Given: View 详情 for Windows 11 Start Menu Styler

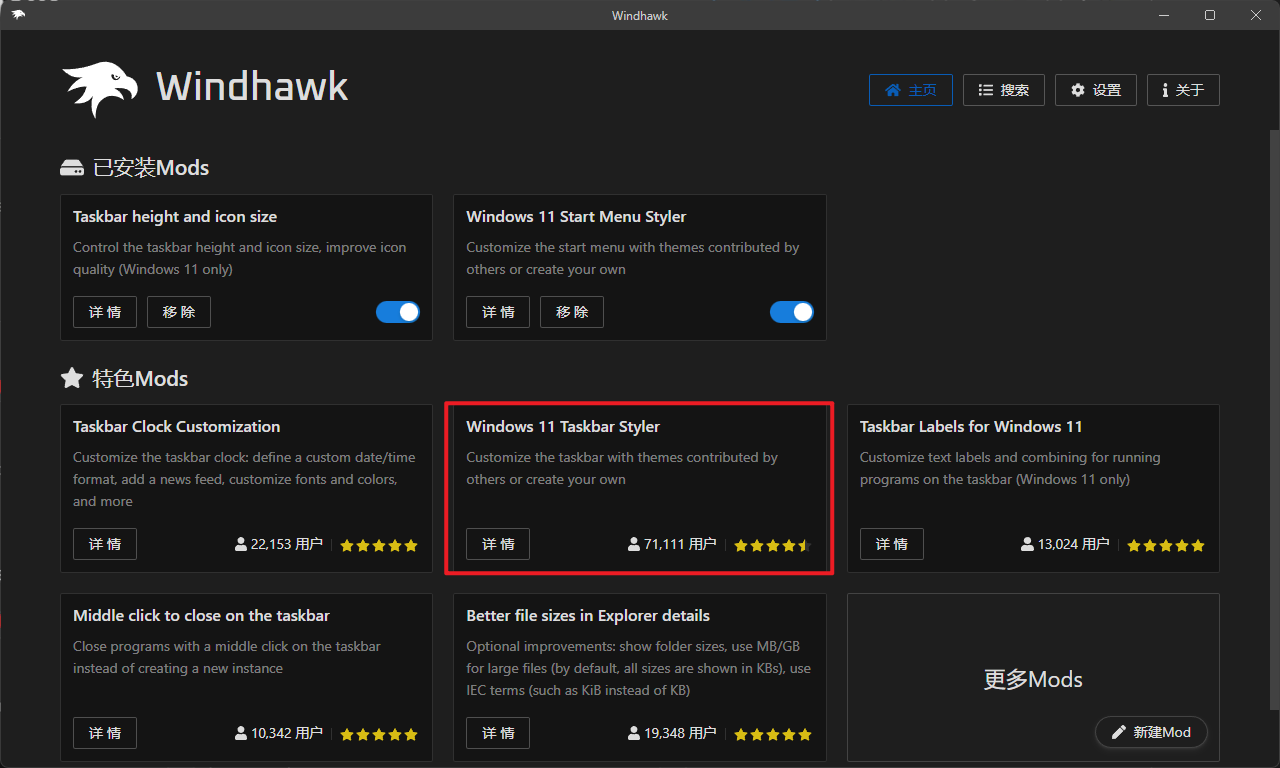Looking at the screenshot, I should tap(498, 312).
